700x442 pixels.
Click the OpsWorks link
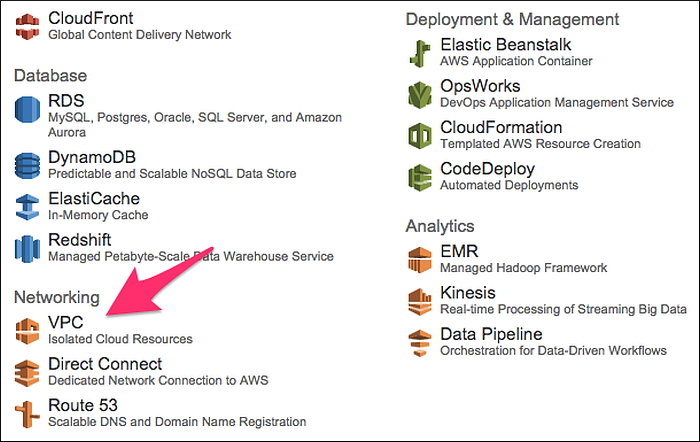480,86
